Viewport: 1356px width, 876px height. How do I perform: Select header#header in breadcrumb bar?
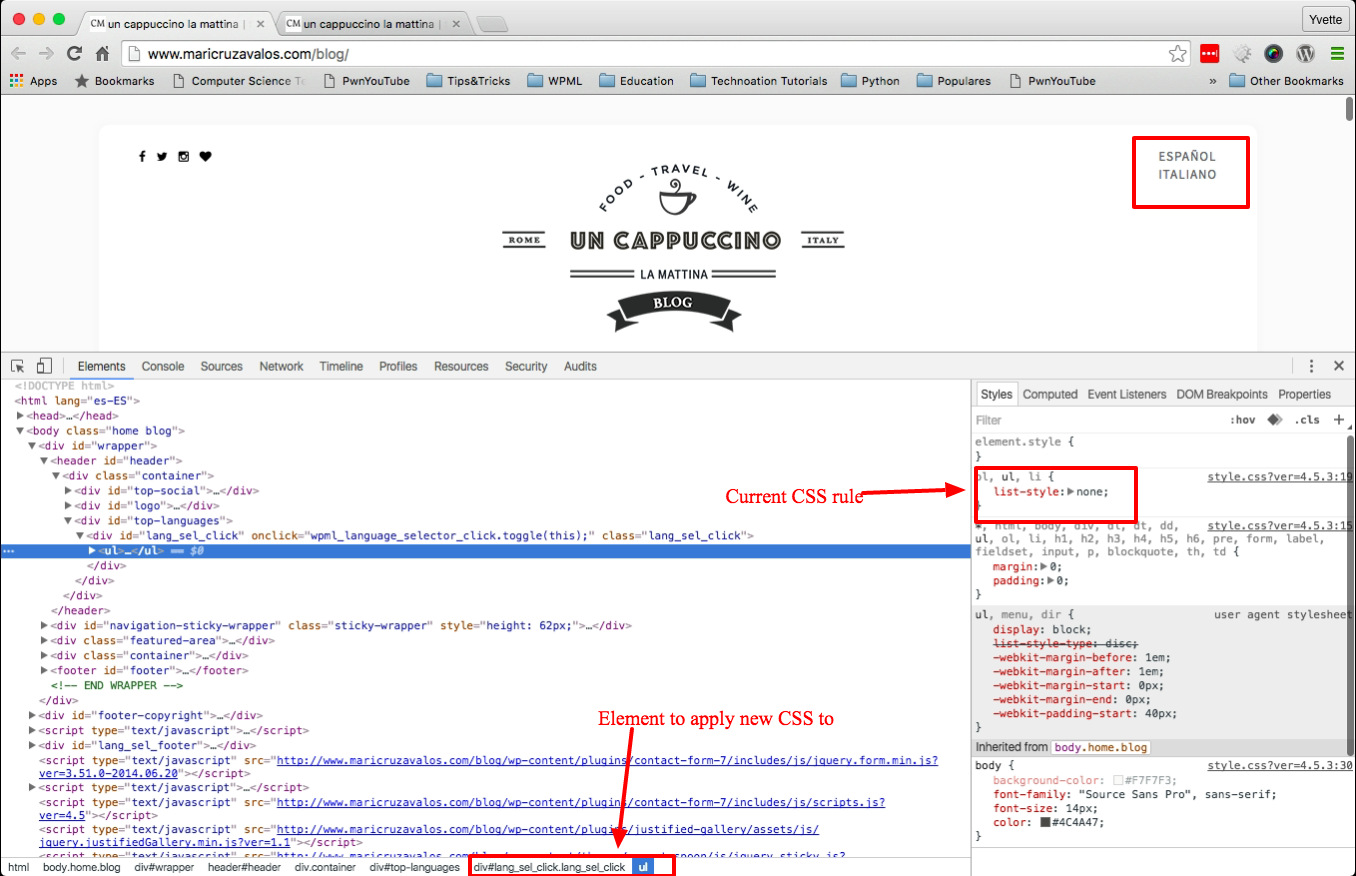click(244, 867)
